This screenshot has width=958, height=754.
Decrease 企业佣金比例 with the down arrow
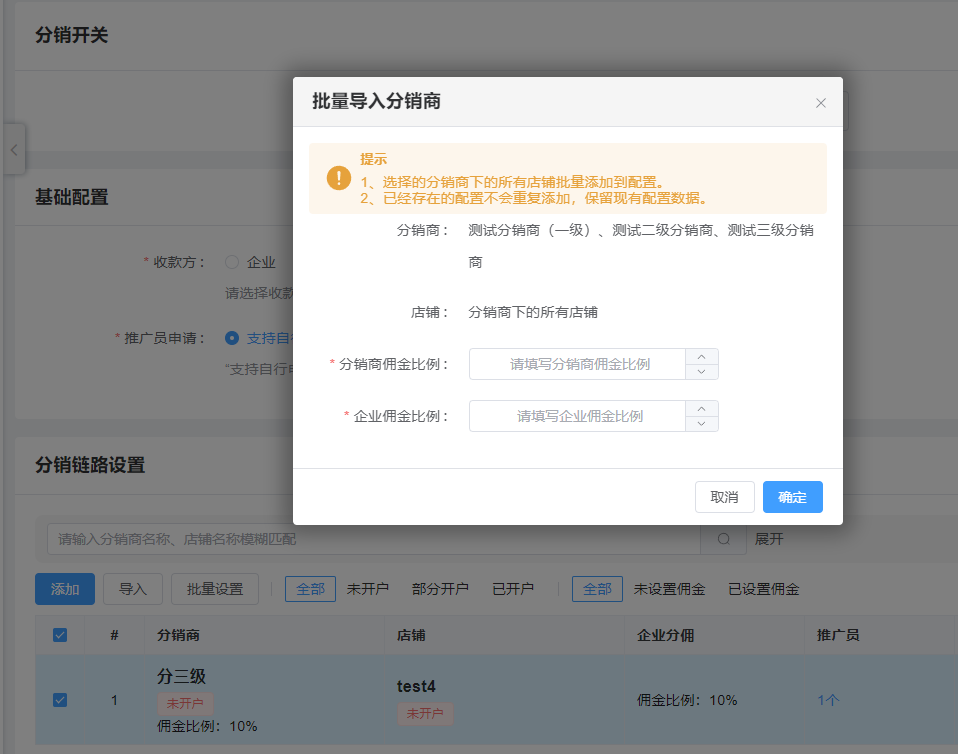701,424
